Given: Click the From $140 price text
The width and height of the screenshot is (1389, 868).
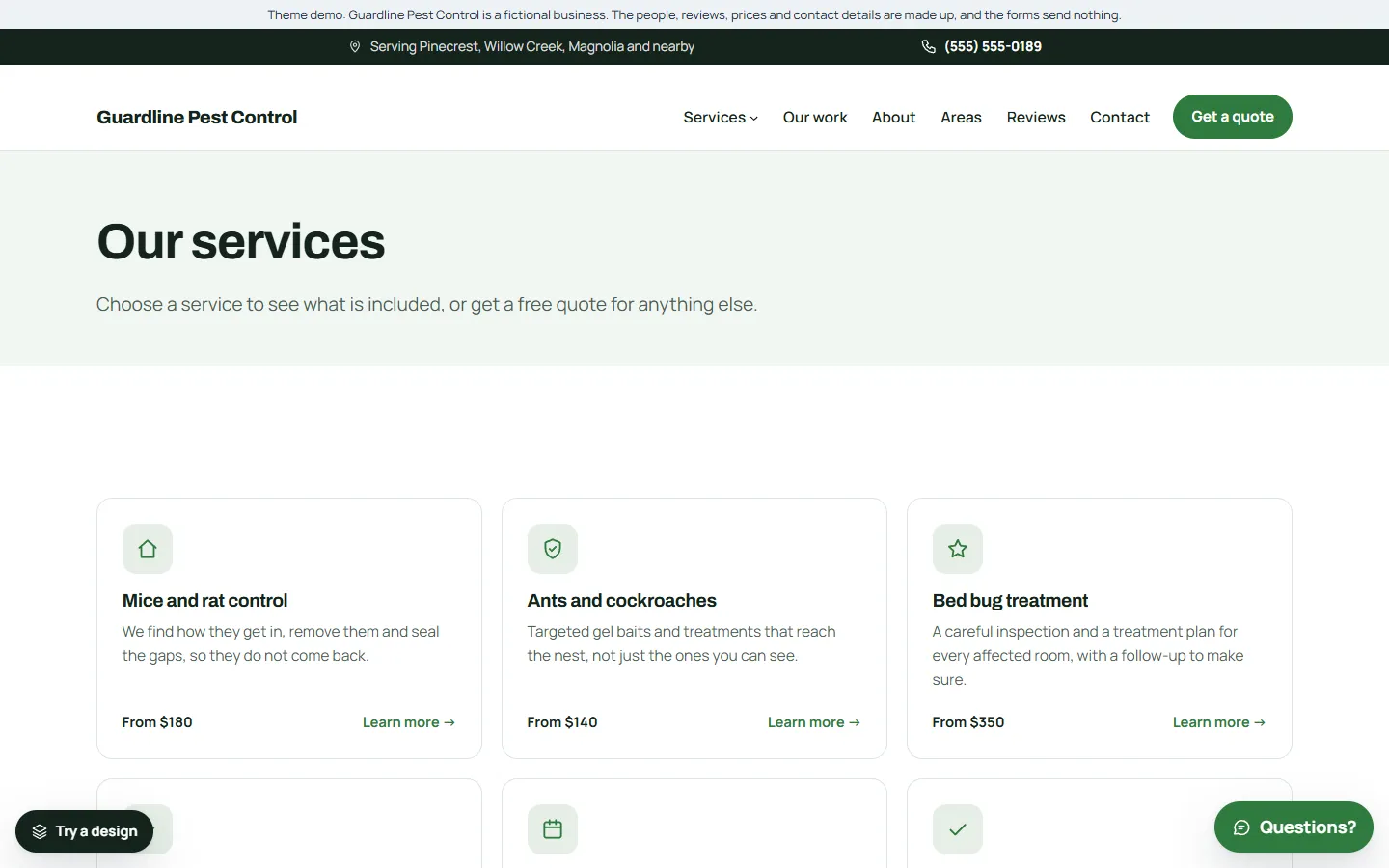Looking at the screenshot, I should click(562, 722).
